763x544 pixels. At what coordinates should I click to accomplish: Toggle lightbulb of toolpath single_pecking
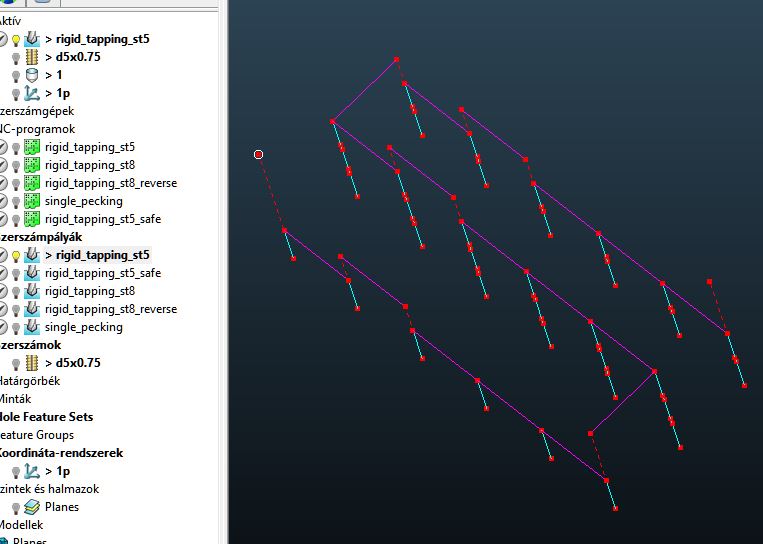[x=16, y=328]
